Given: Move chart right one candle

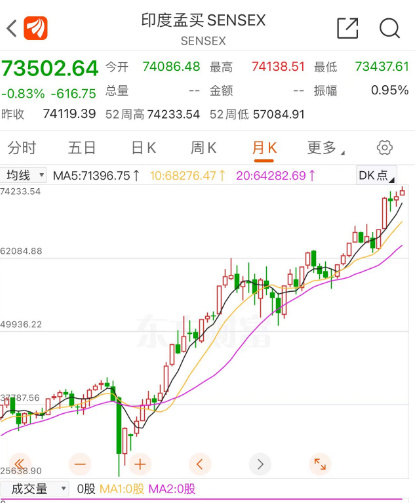Looking at the screenshot, I should point(260,464).
